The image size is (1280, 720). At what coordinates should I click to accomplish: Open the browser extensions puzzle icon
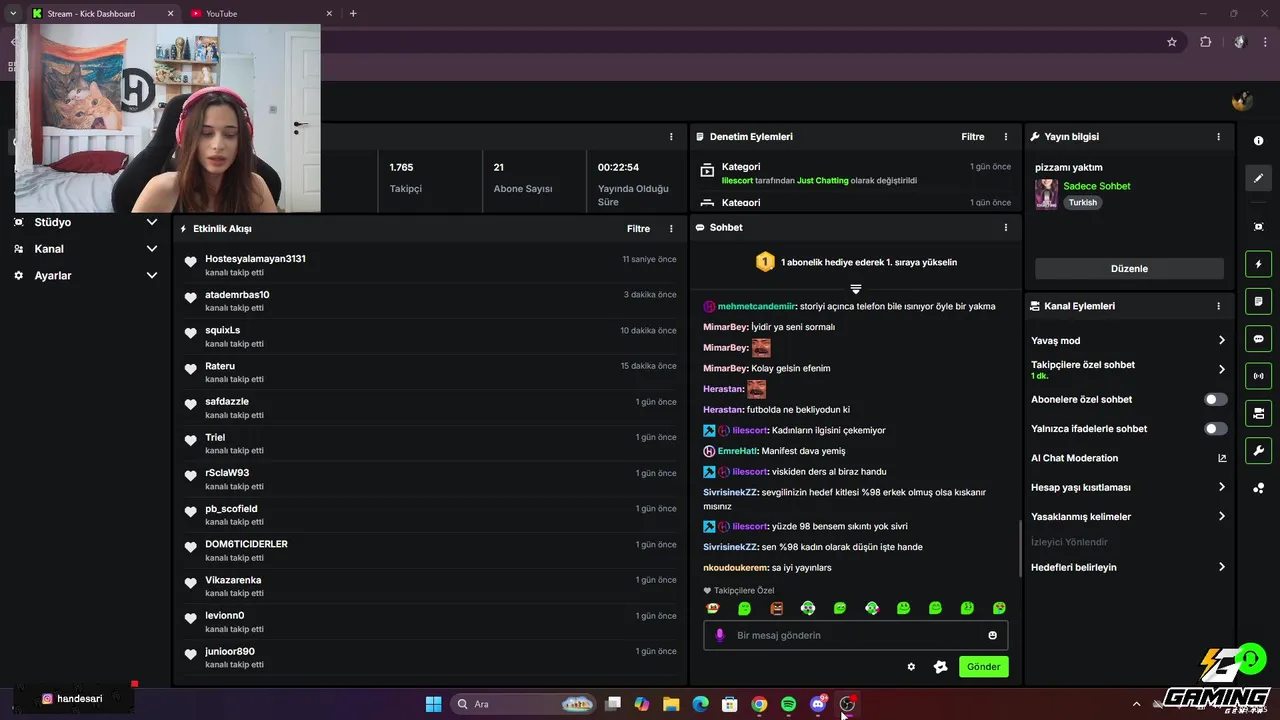pyautogui.click(x=1205, y=42)
